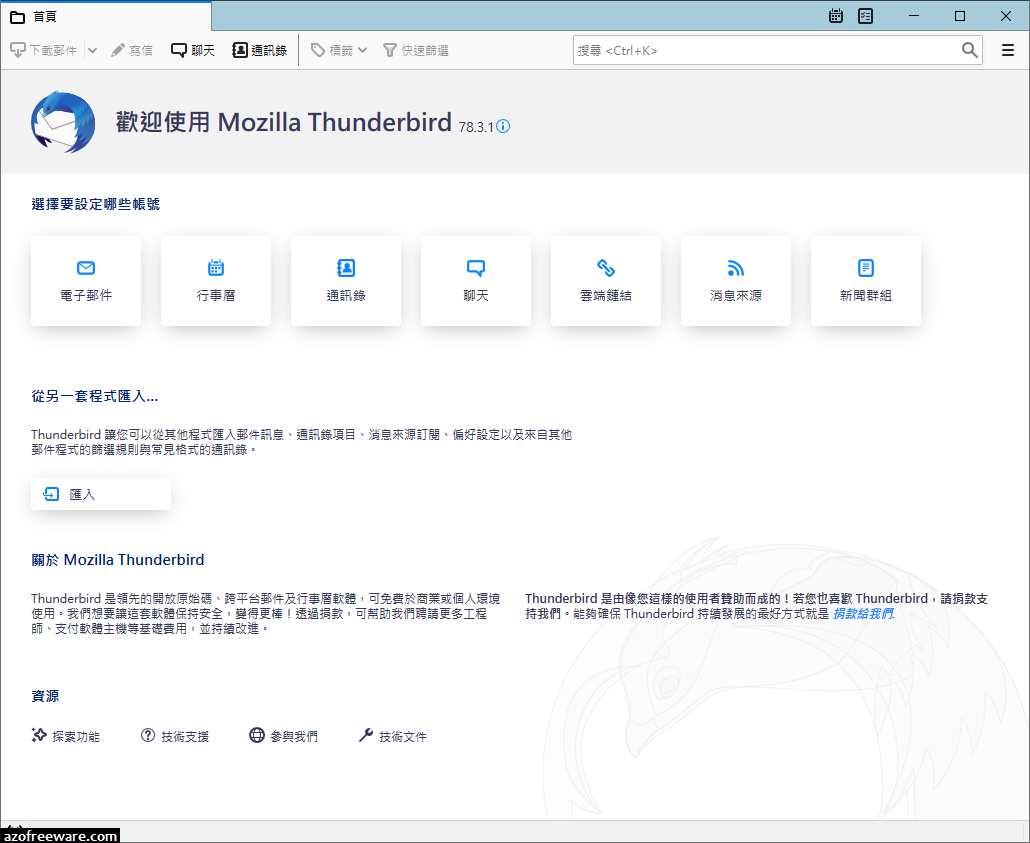
Task: Click the version info icon next to 78.3.1
Action: point(503,126)
